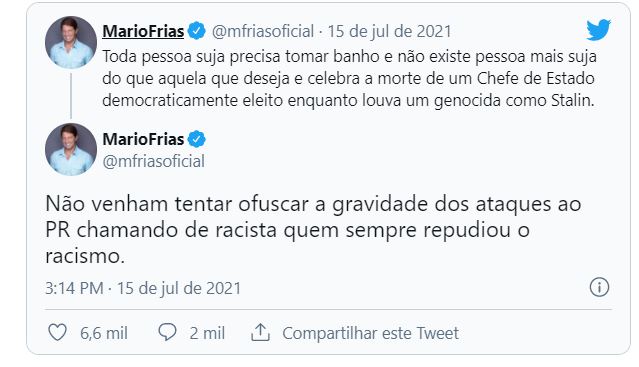Select the Compartilhar este Tweet link

click(x=370, y=333)
